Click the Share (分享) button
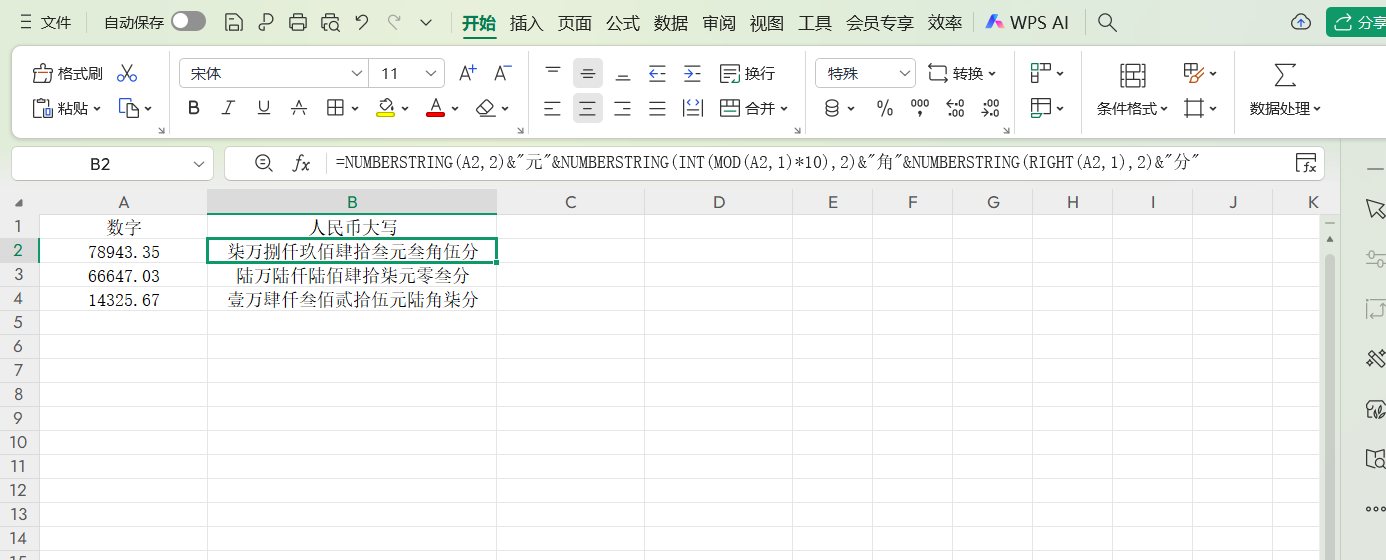The width and height of the screenshot is (1386, 560). click(1358, 22)
